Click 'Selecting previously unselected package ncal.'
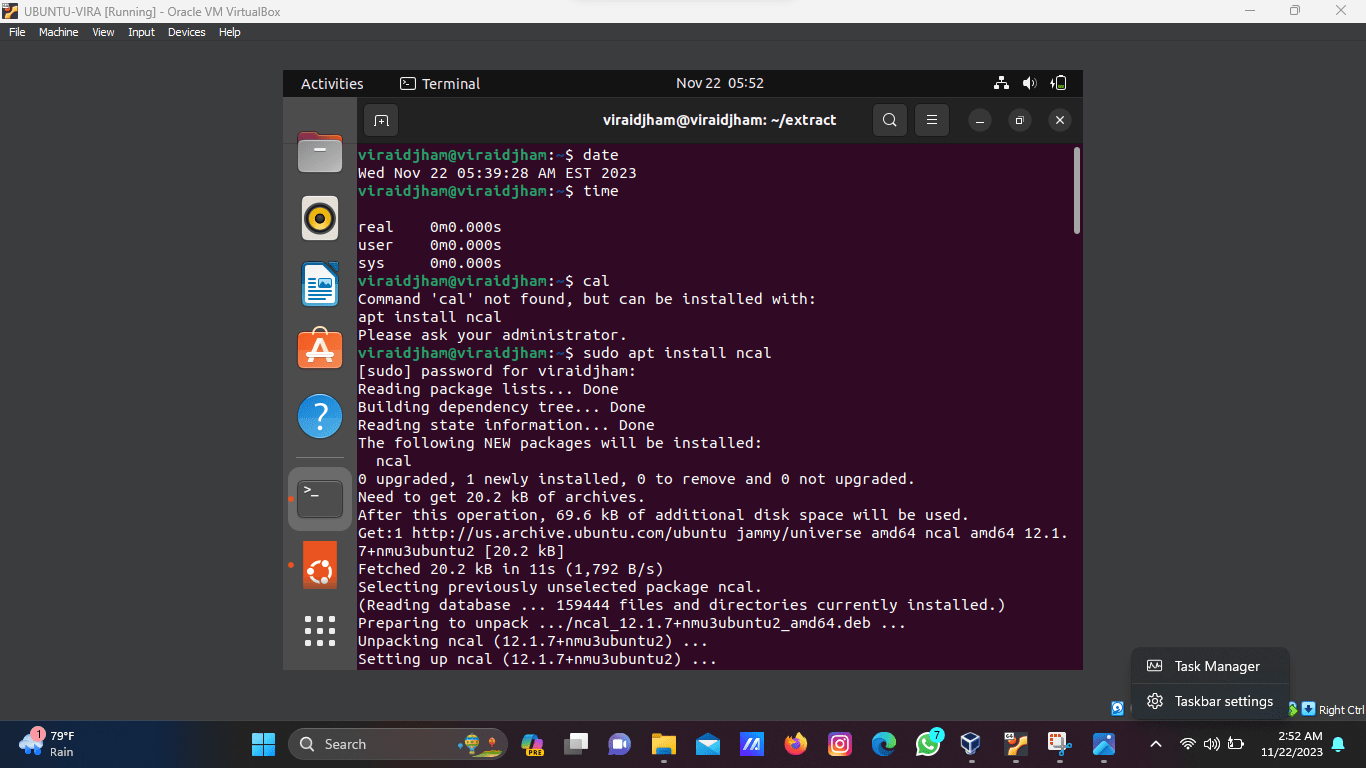 click(x=560, y=587)
